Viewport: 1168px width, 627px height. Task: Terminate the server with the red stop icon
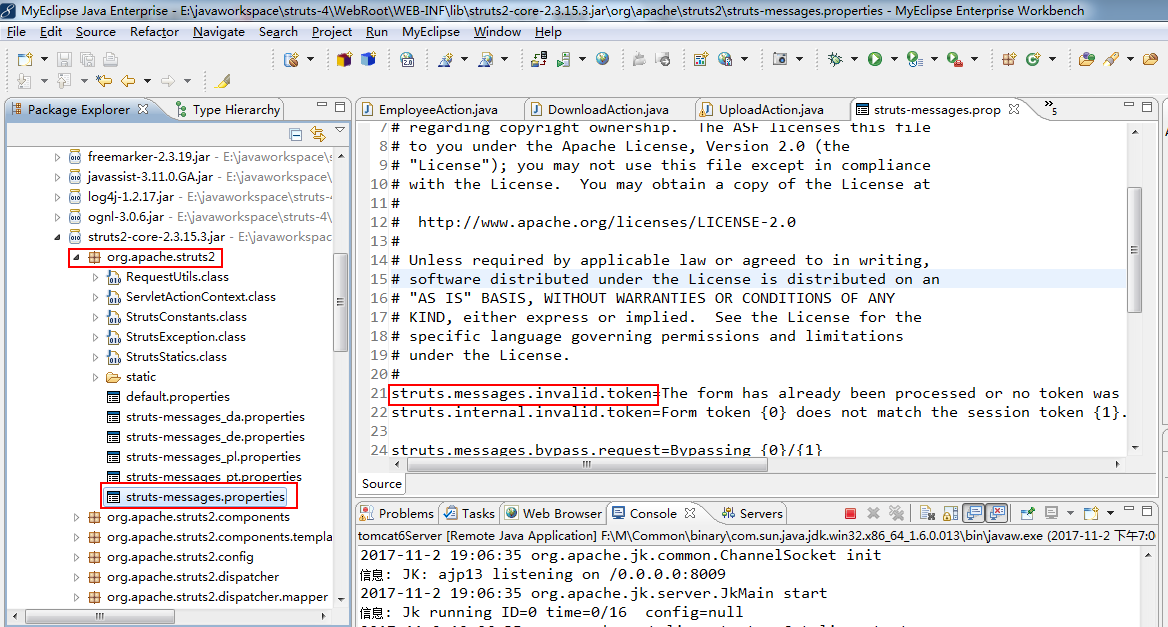(x=850, y=513)
